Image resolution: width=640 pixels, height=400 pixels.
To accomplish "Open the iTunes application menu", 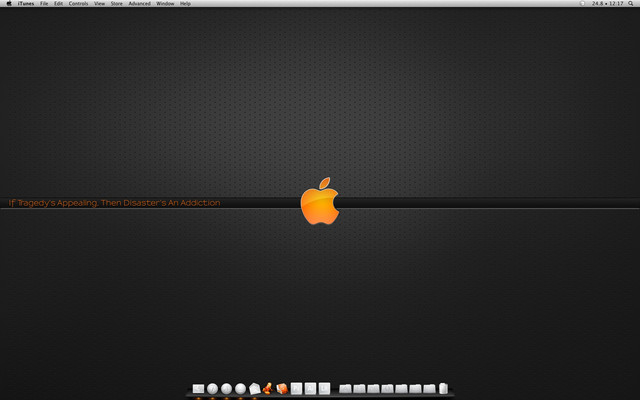I will [26, 4].
